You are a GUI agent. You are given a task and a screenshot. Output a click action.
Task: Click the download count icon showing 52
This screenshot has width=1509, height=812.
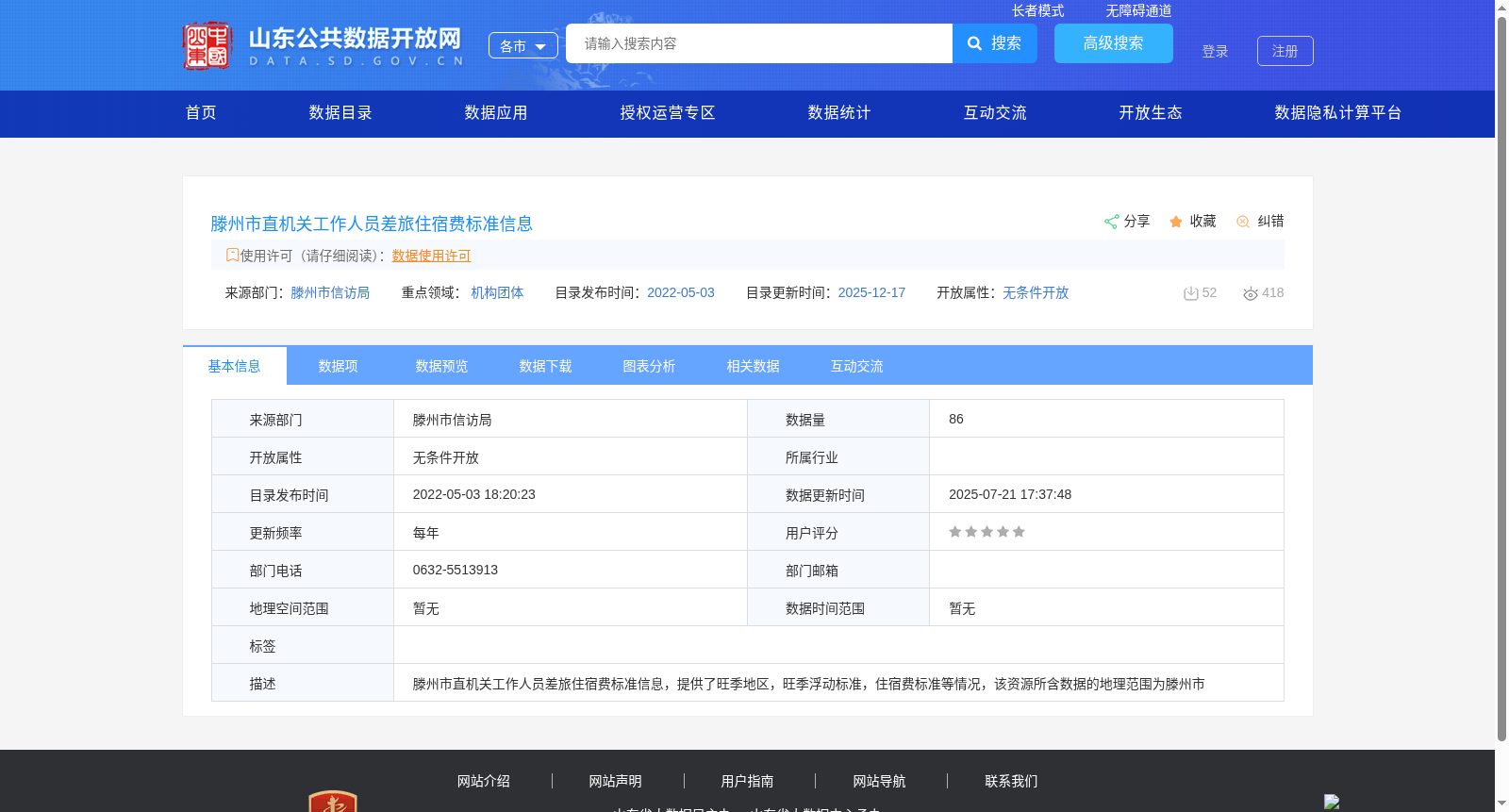(1190, 293)
